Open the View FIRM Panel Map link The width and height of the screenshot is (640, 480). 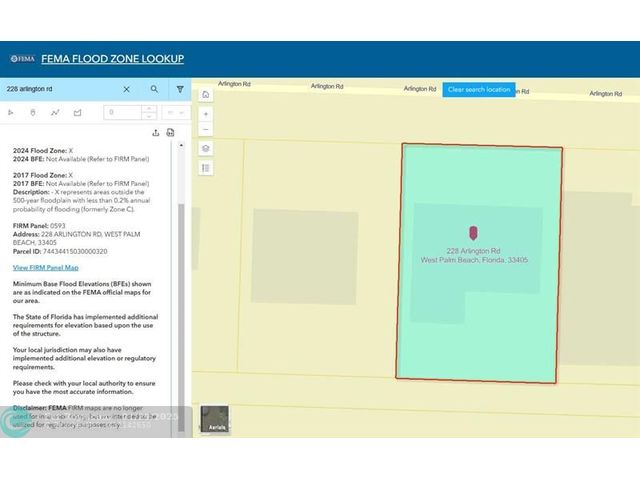pos(46,268)
